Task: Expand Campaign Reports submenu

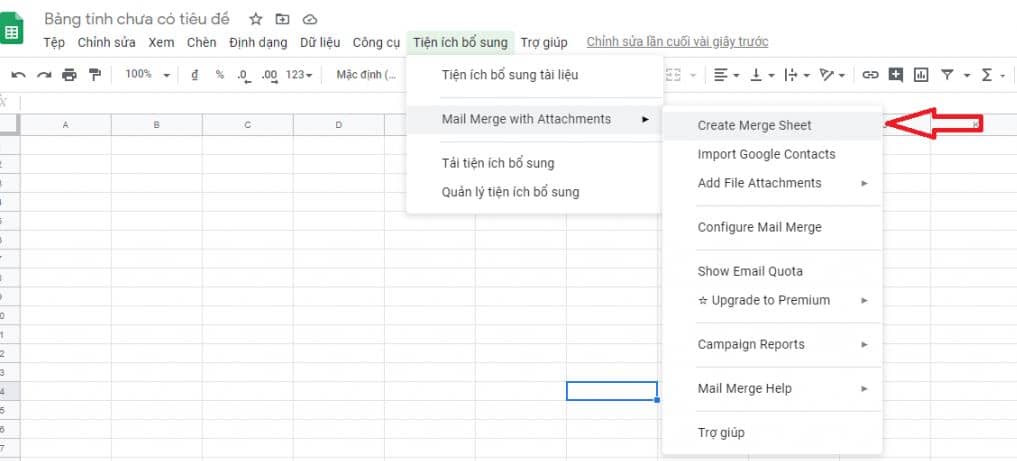Action: click(772, 344)
